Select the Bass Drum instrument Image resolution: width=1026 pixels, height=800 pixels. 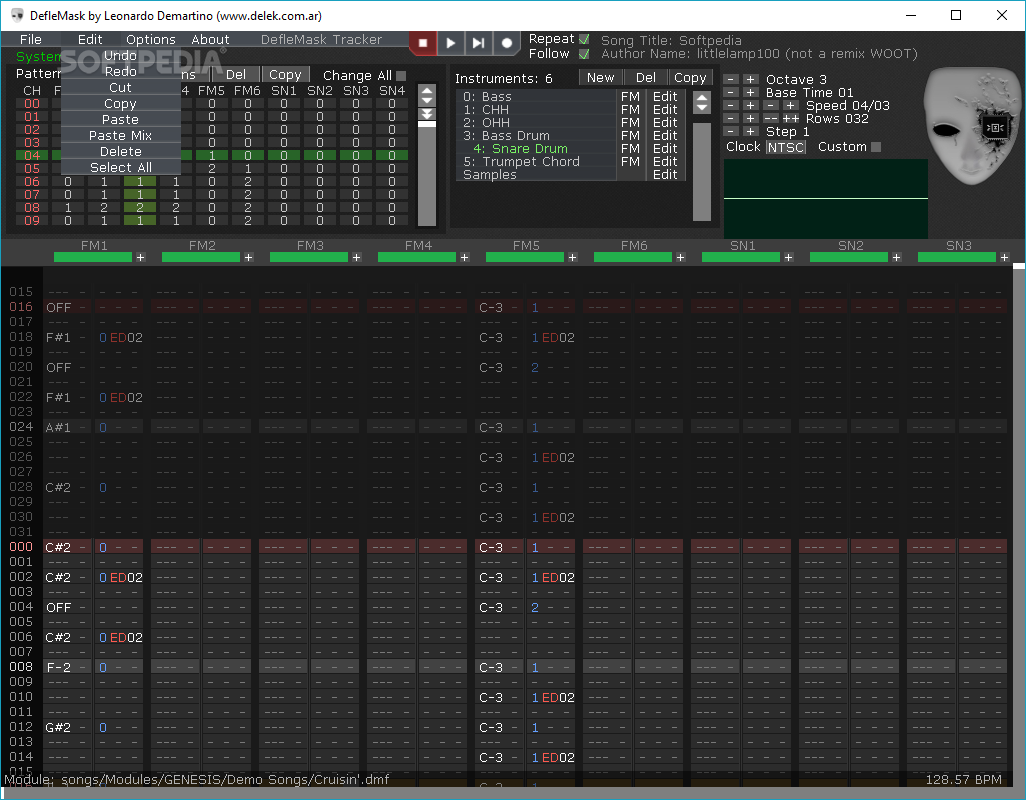tap(537, 135)
